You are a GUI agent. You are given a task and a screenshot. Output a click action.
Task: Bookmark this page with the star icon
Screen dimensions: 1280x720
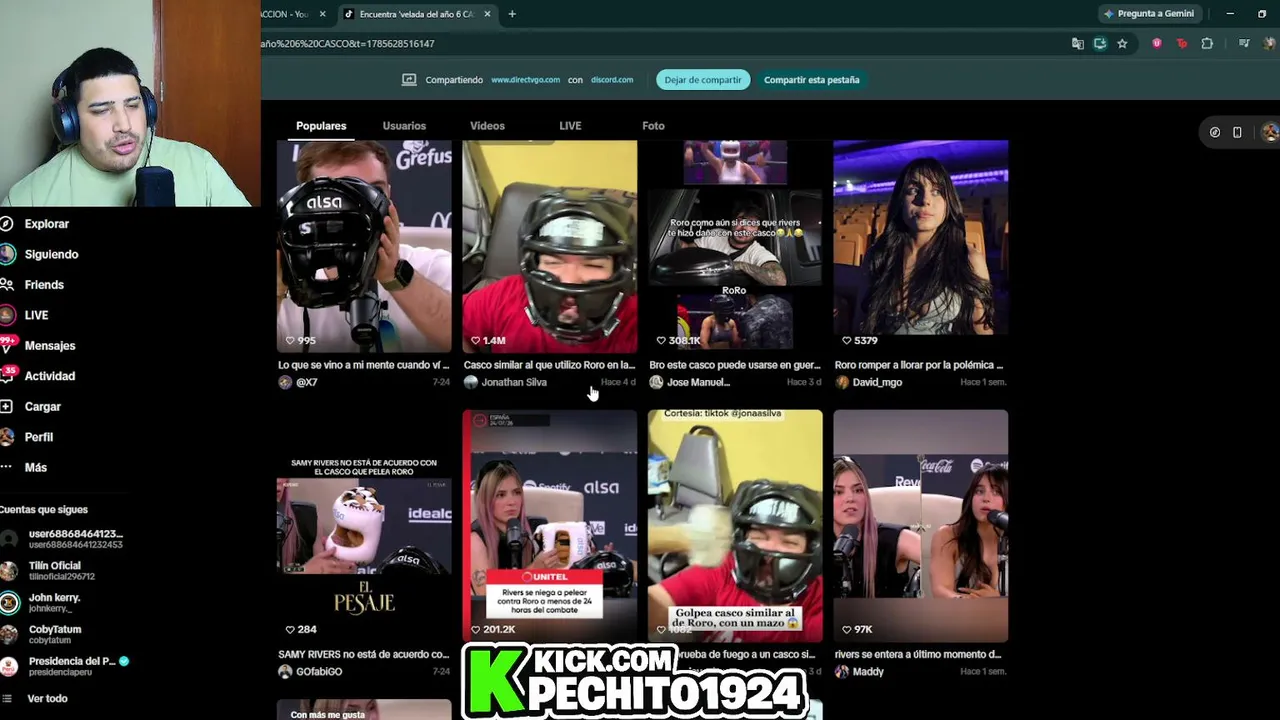click(1122, 44)
